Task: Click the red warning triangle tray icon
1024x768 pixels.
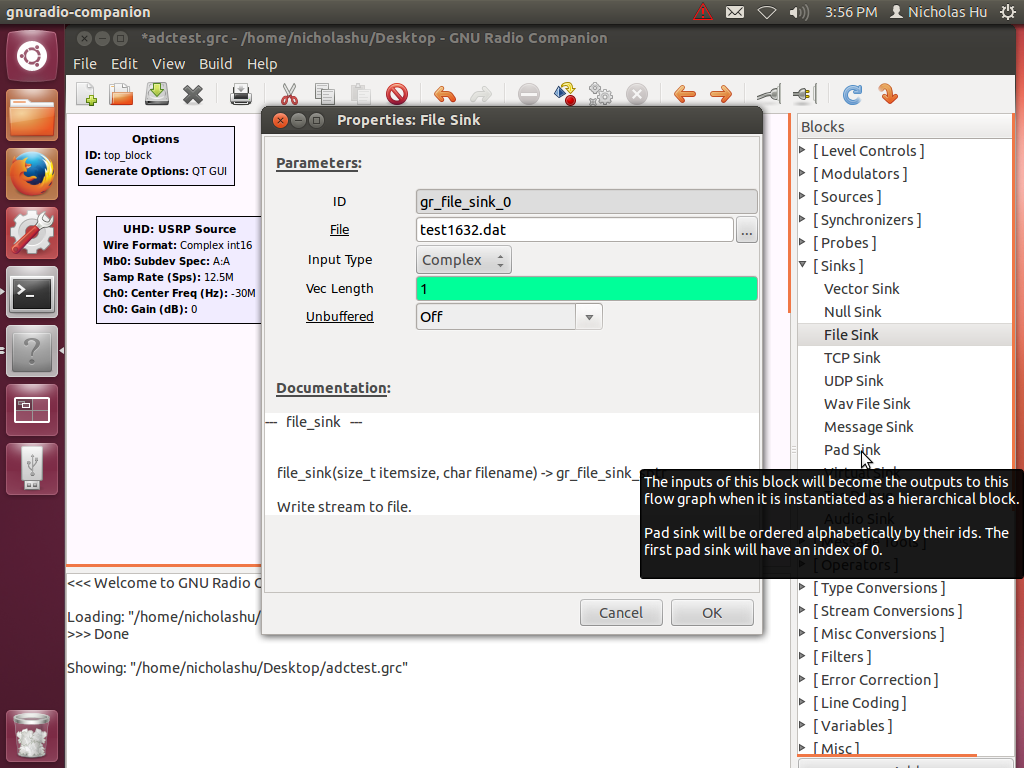Action: click(703, 12)
